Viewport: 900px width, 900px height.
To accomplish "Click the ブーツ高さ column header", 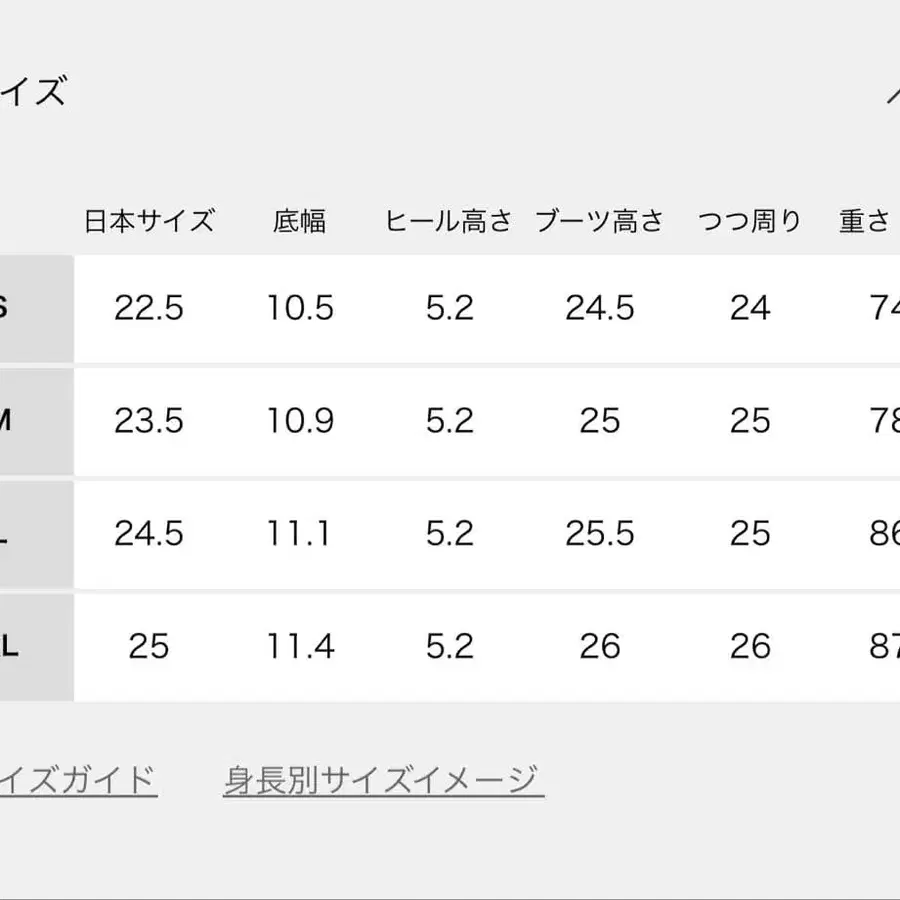I will tap(599, 221).
